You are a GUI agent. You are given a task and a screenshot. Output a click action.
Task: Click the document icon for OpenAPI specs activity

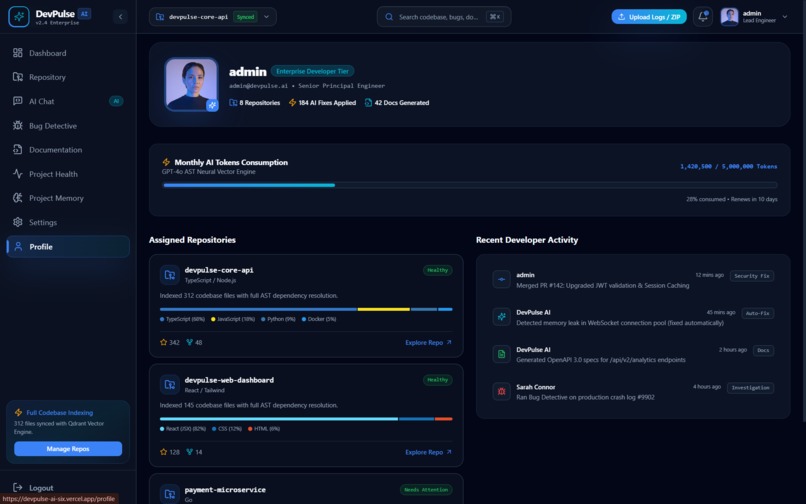coord(501,354)
